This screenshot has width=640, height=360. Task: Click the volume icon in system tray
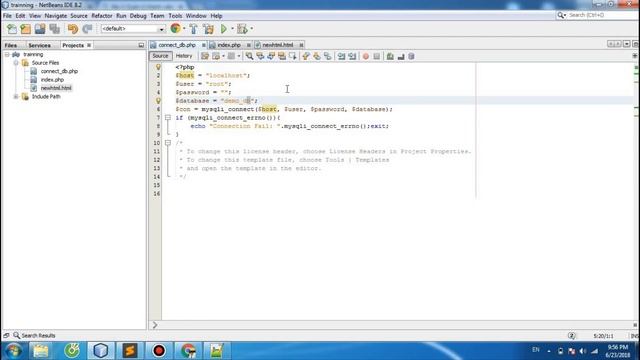coord(583,351)
